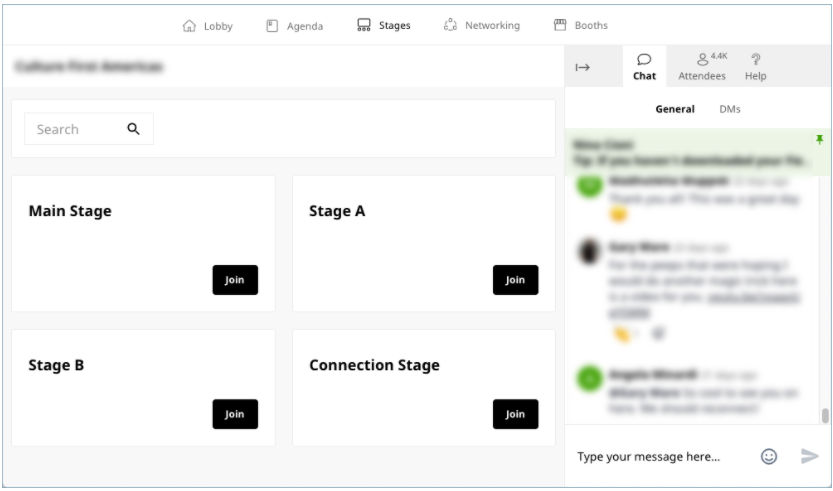Image resolution: width=833 pixels, height=491 pixels.
Task: Switch to DMs in chat
Action: 729,109
